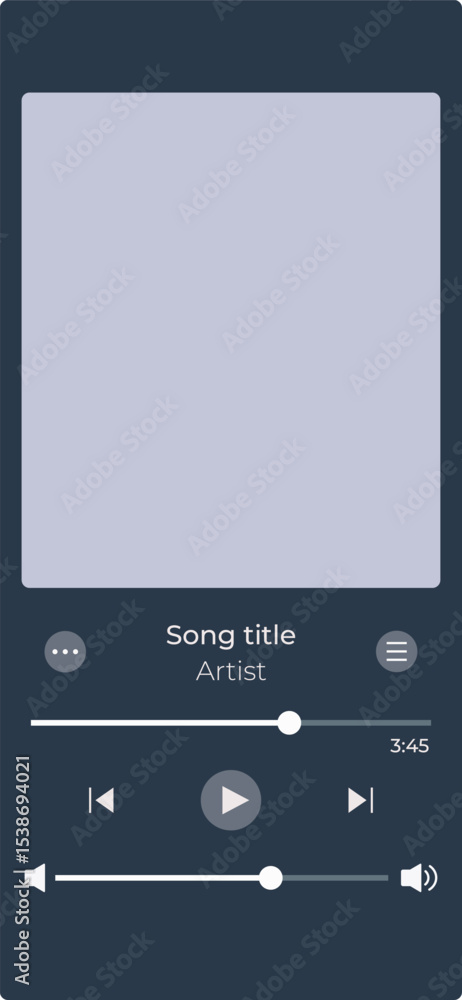Seek back within the played part of progress bar
Screen dimensions: 462x1000
point(154,723)
